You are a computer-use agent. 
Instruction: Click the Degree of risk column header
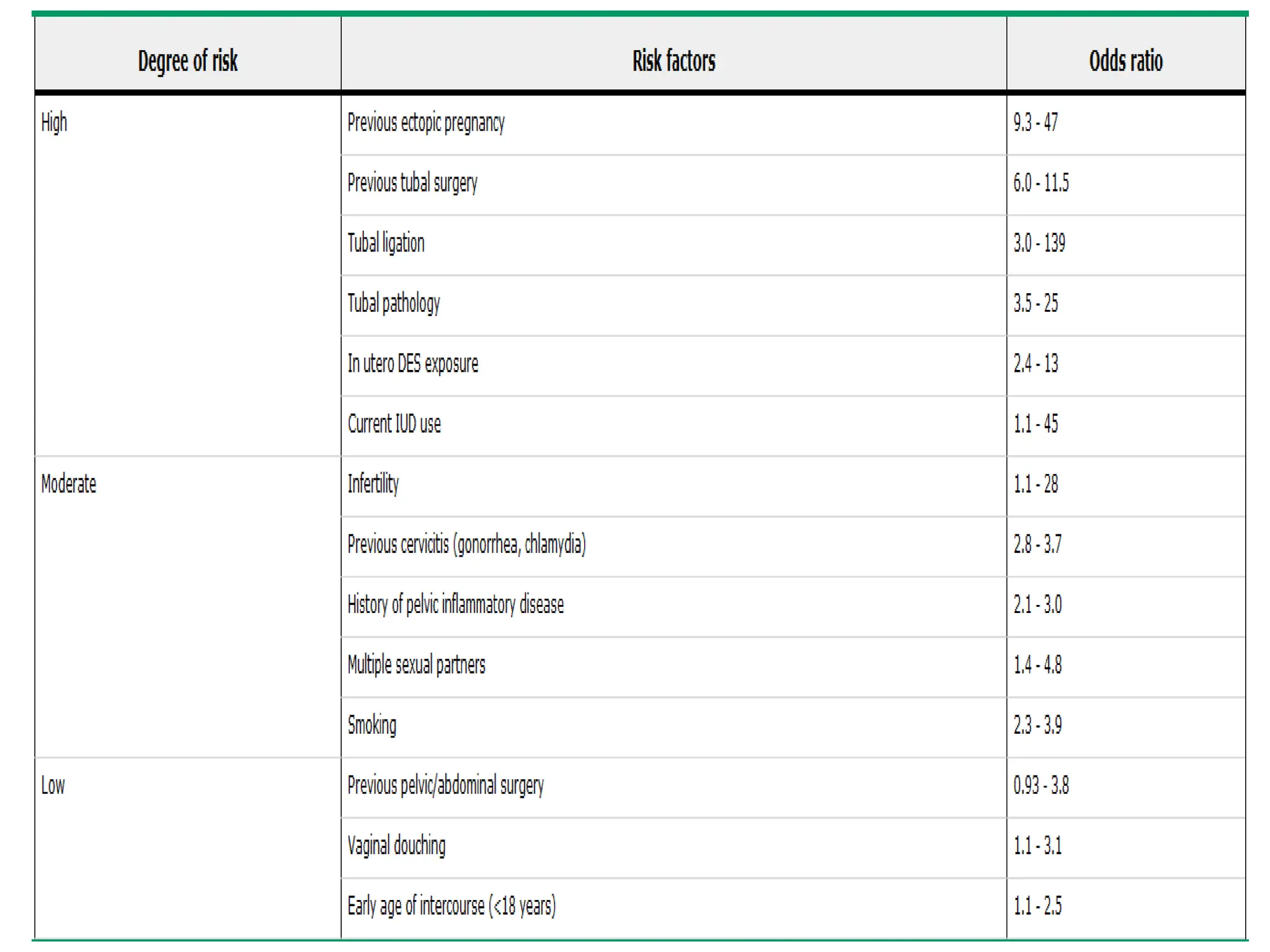pyautogui.click(x=187, y=61)
